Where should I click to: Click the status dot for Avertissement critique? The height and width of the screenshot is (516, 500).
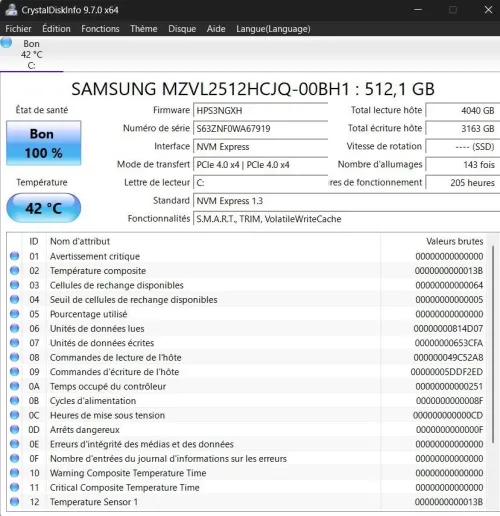point(14,256)
